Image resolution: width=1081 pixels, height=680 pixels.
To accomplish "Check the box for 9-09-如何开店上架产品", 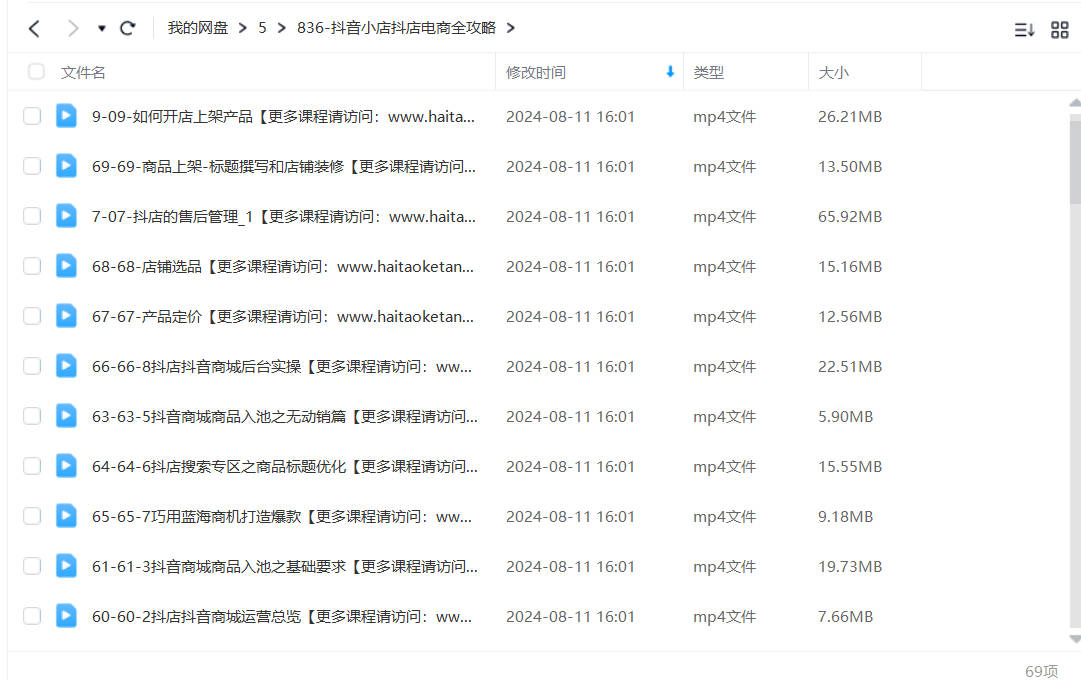I will [32, 116].
